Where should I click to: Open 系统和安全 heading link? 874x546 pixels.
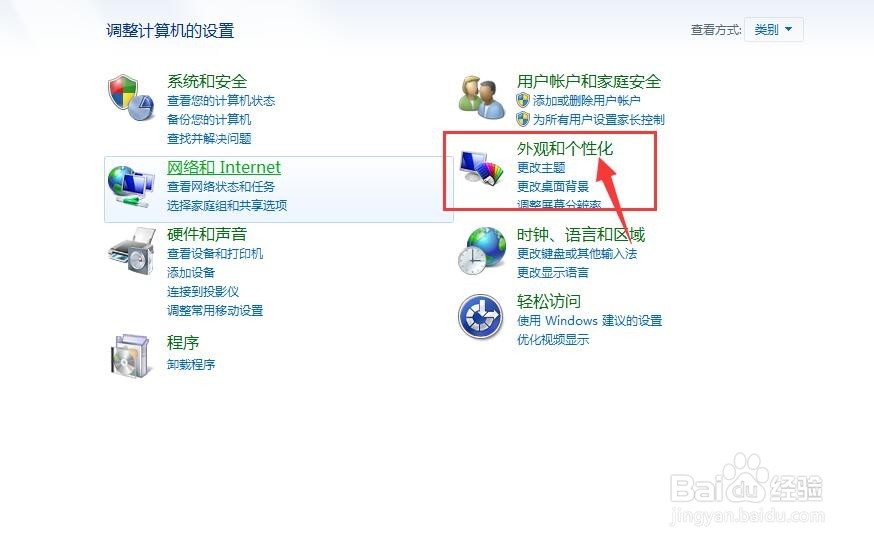[207, 81]
